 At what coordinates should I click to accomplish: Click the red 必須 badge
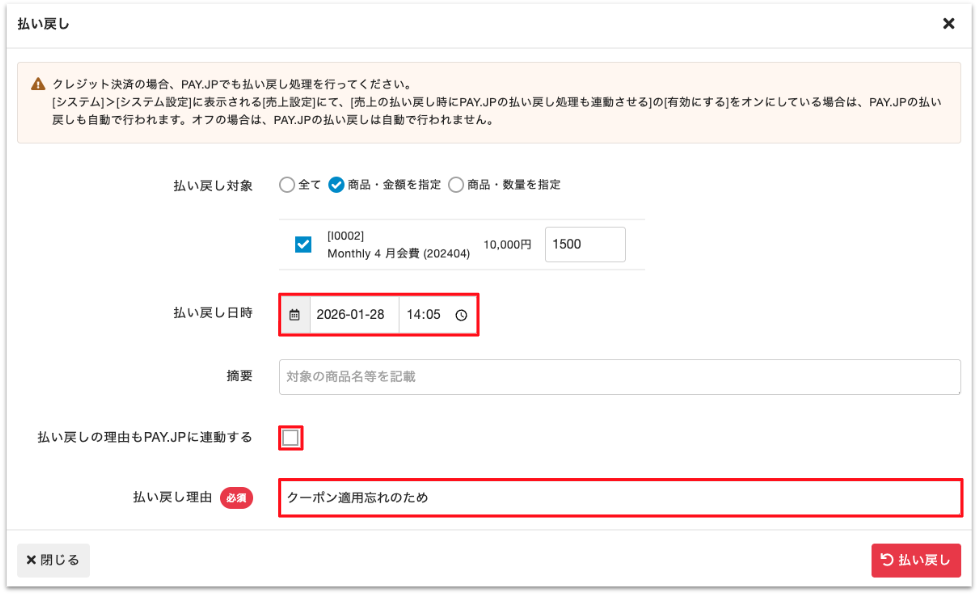pos(236,497)
